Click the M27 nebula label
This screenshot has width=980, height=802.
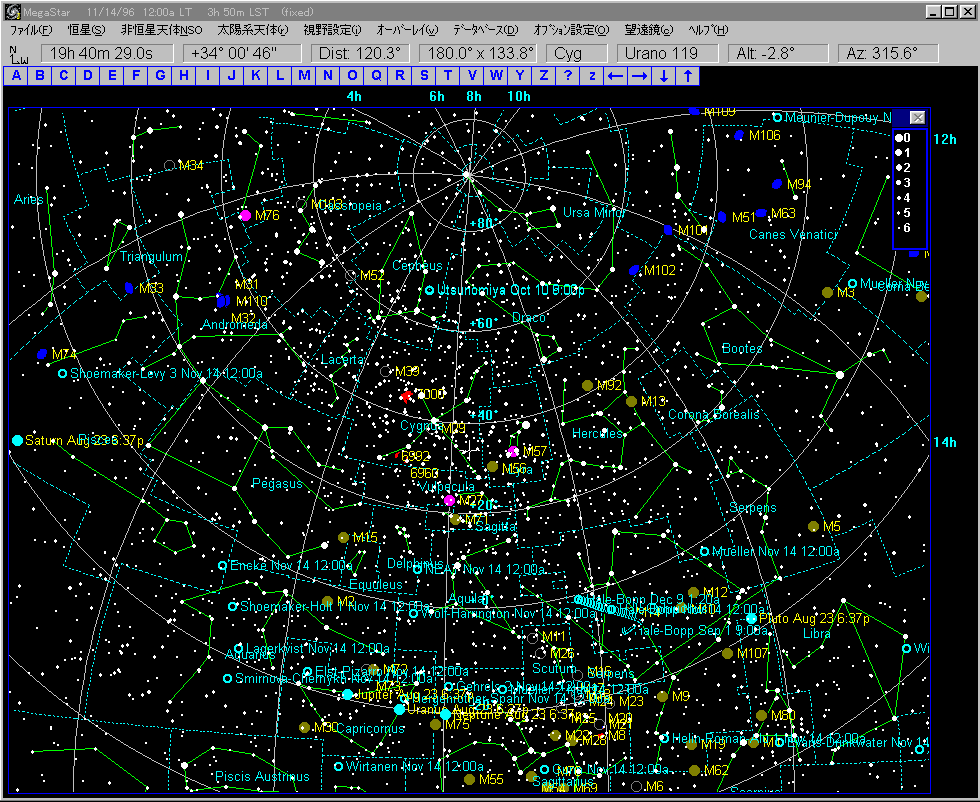point(470,500)
